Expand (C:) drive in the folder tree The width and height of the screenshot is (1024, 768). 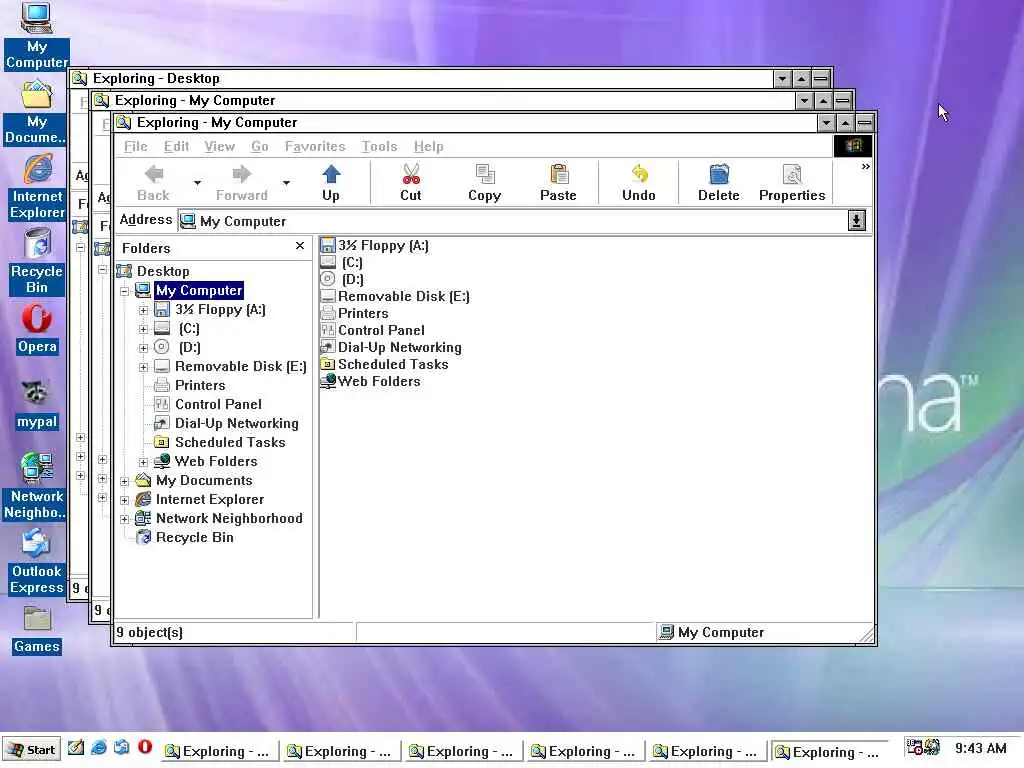(x=143, y=329)
